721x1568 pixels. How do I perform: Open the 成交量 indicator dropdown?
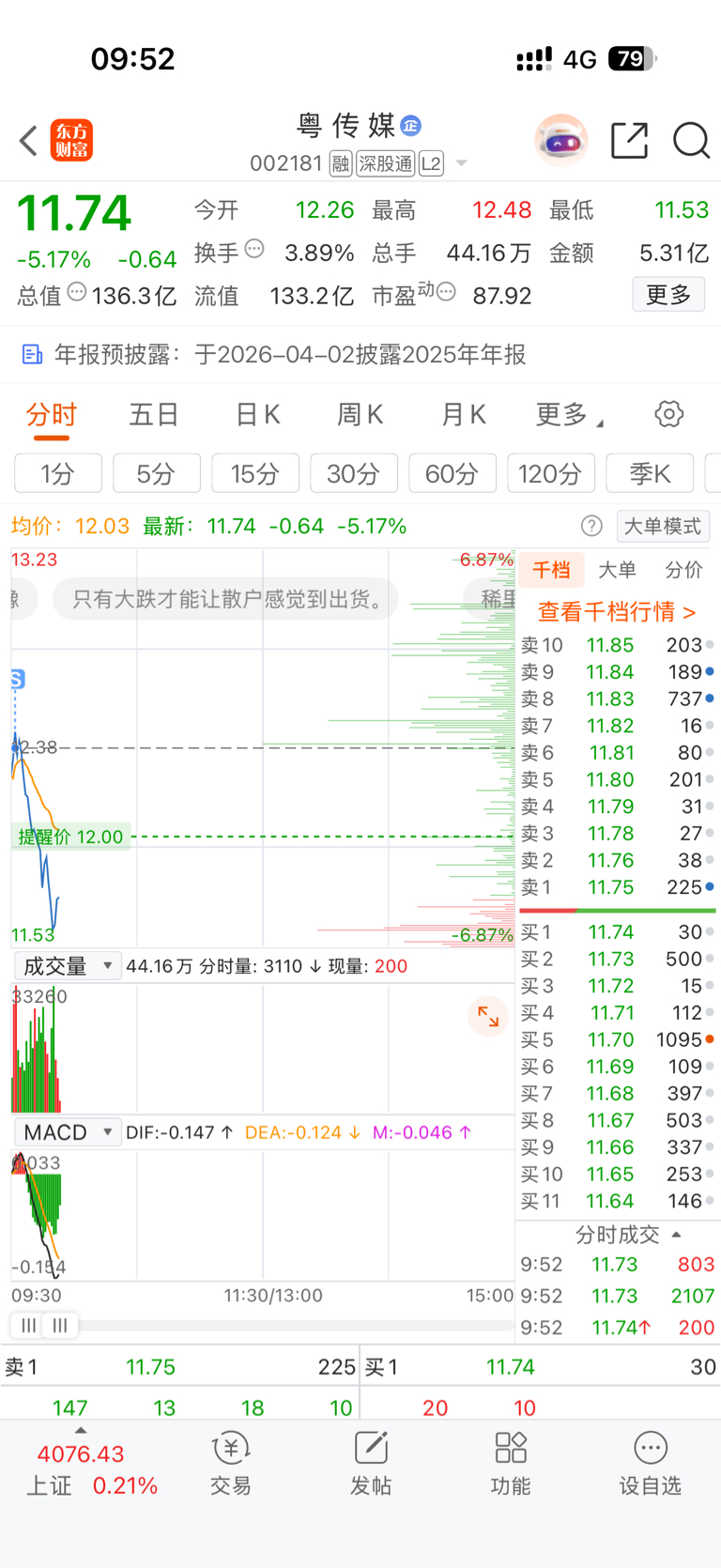coord(68,966)
